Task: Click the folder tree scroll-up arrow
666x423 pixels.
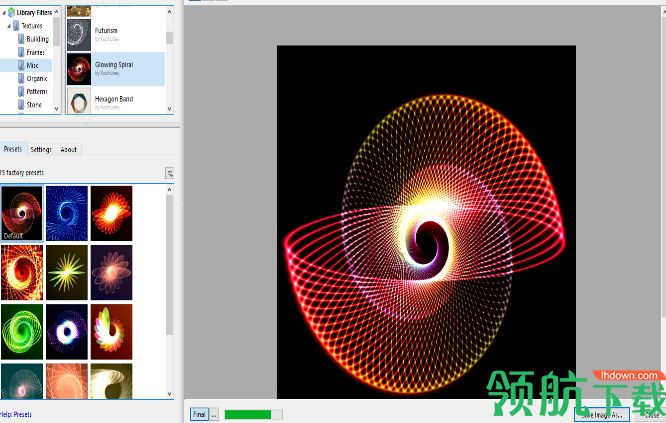Action: tap(56, 12)
